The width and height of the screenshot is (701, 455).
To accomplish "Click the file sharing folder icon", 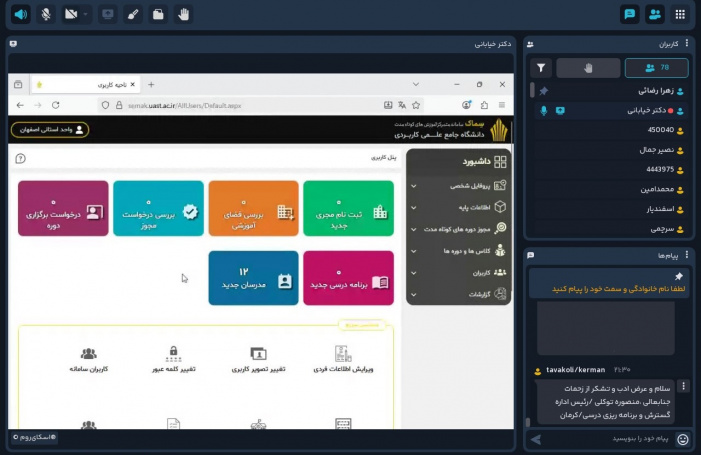I will pyautogui.click(x=158, y=14).
